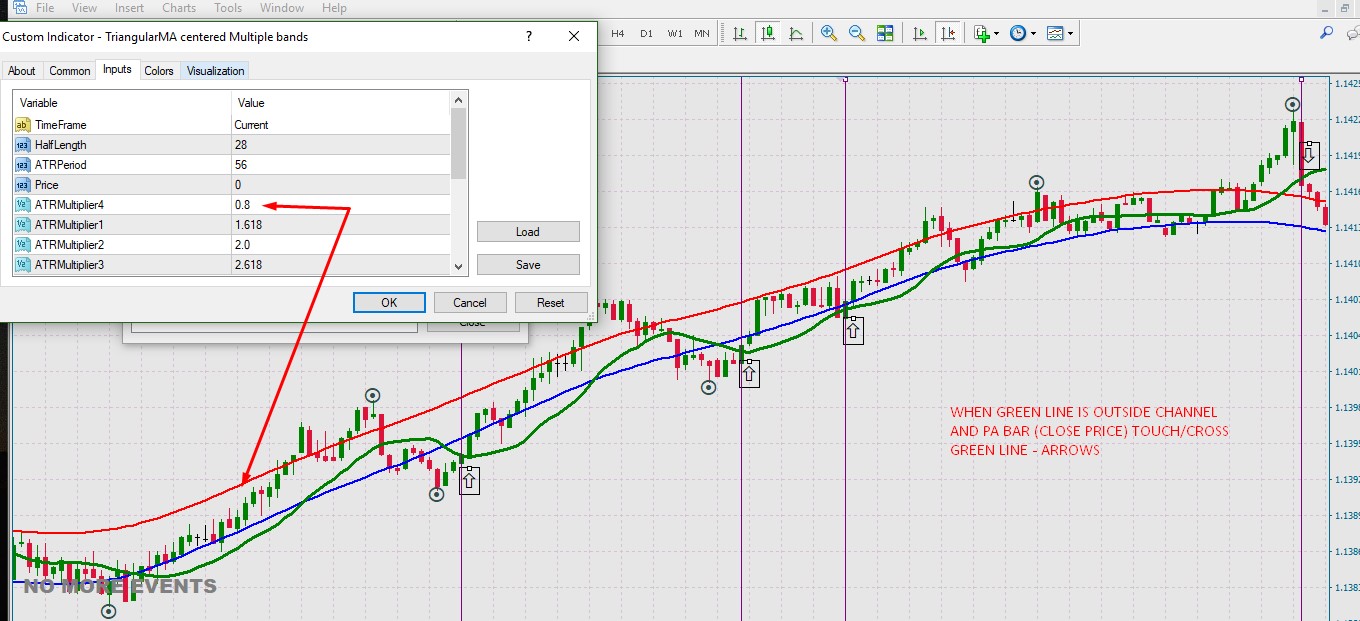
Task: Click the Price row integer icon
Action: tap(23, 185)
